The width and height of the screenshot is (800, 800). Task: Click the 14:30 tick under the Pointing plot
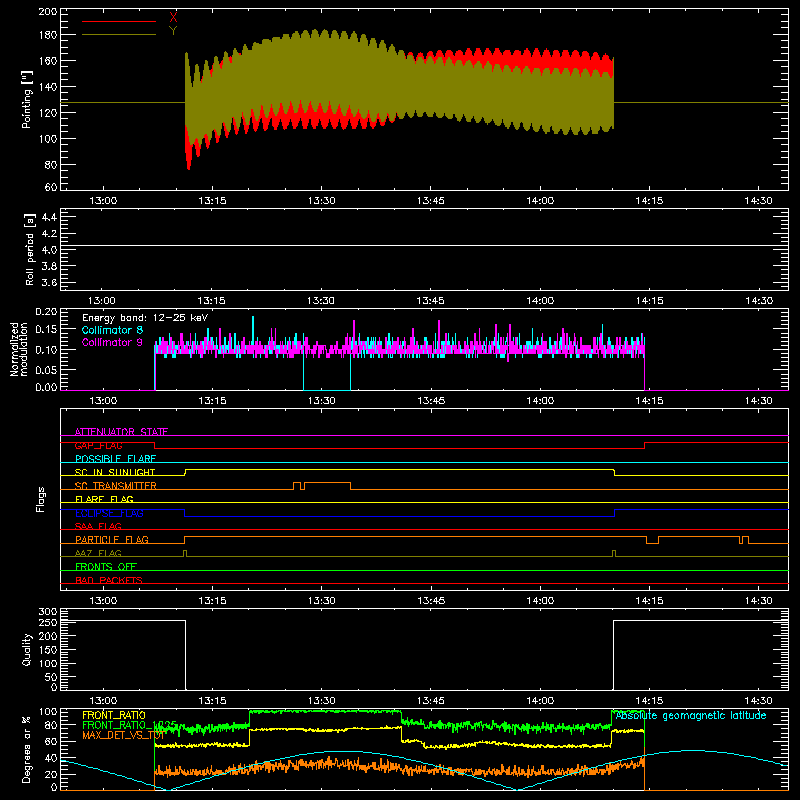(x=758, y=201)
